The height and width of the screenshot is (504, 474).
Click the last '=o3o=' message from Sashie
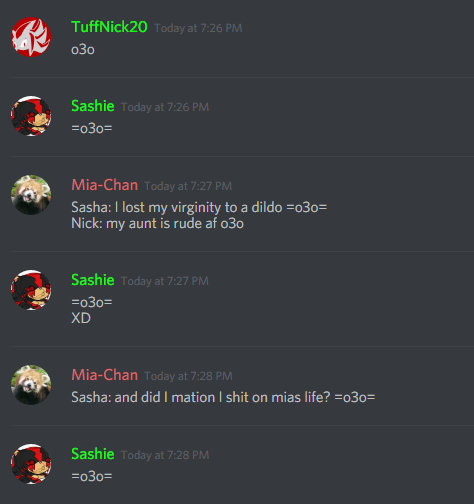92,476
